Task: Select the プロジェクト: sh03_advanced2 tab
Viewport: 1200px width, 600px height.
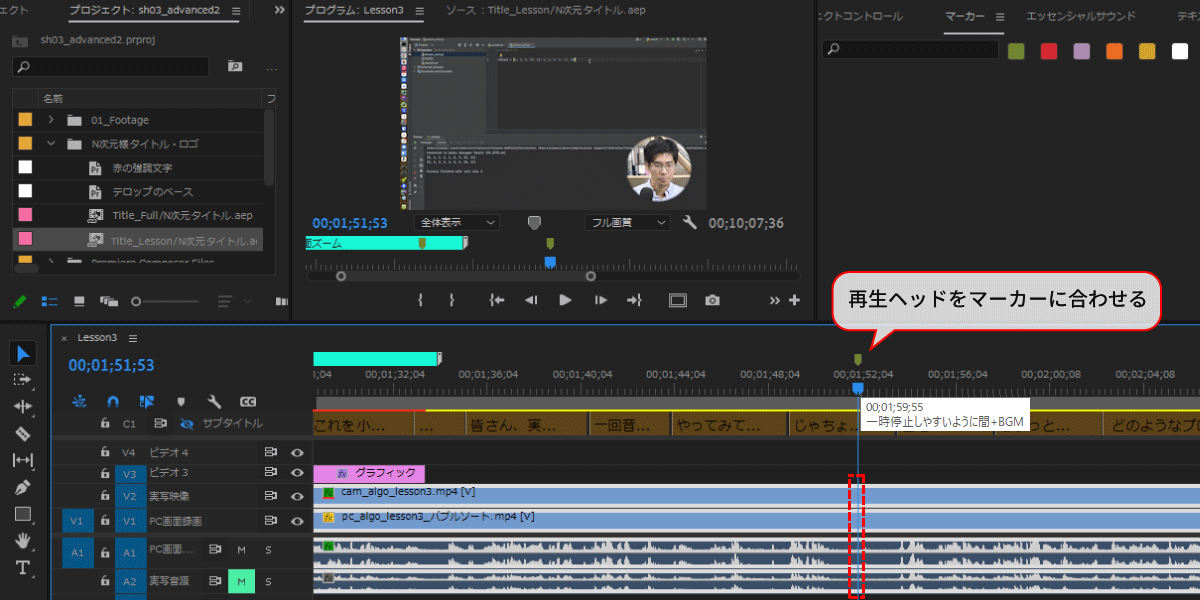Action: [146, 12]
